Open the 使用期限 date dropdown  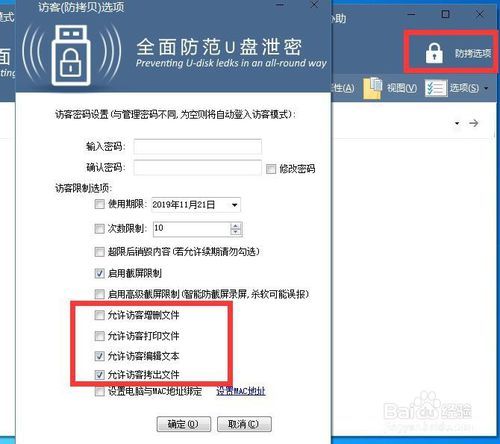(x=235, y=205)
